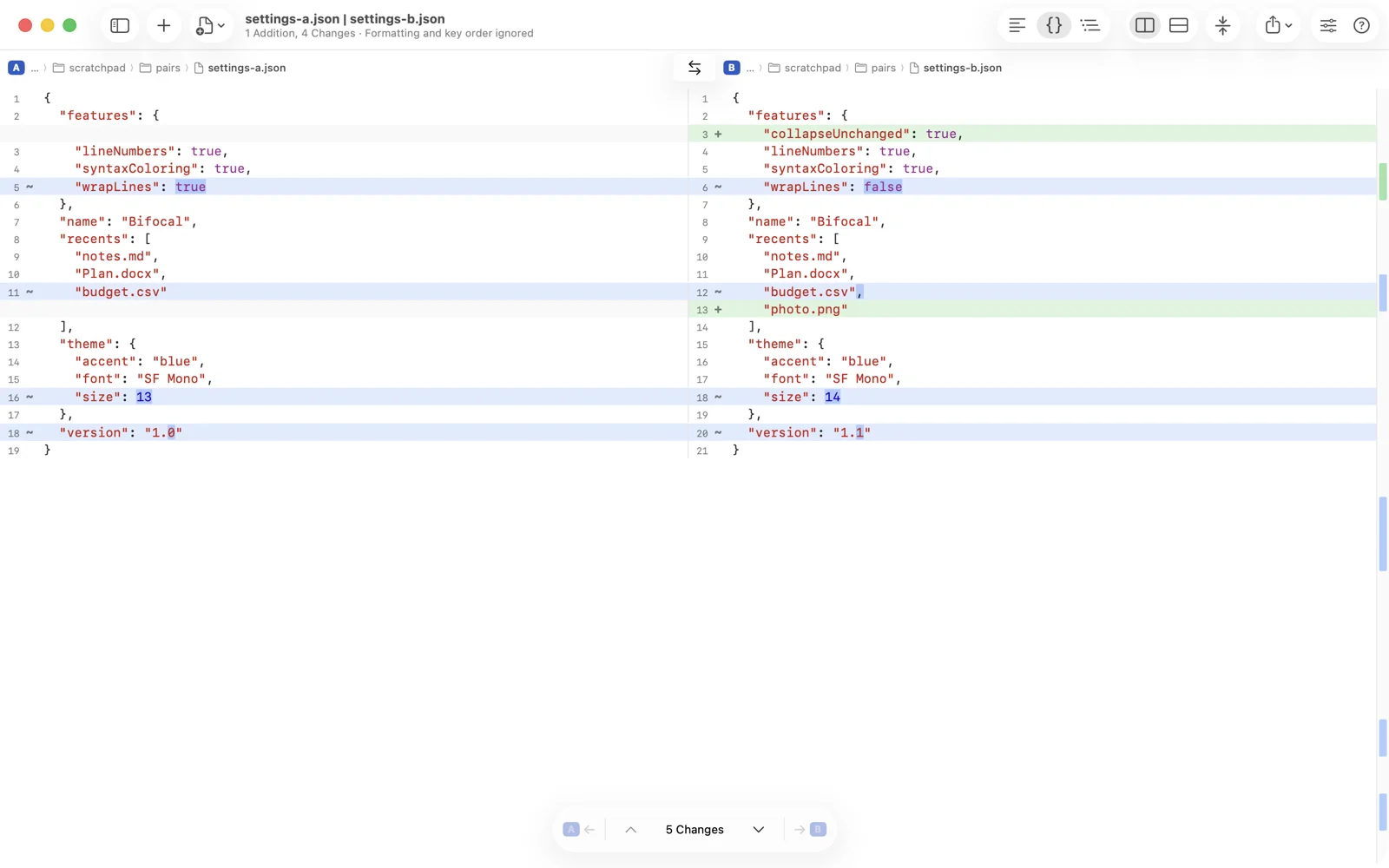Click the blue B side badge
Screen dimensions: 1389x868
point(732,68)
